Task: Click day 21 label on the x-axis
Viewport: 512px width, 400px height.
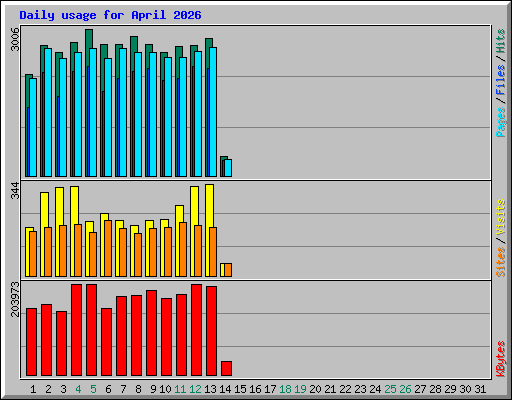Action: [x=330, y=389]
